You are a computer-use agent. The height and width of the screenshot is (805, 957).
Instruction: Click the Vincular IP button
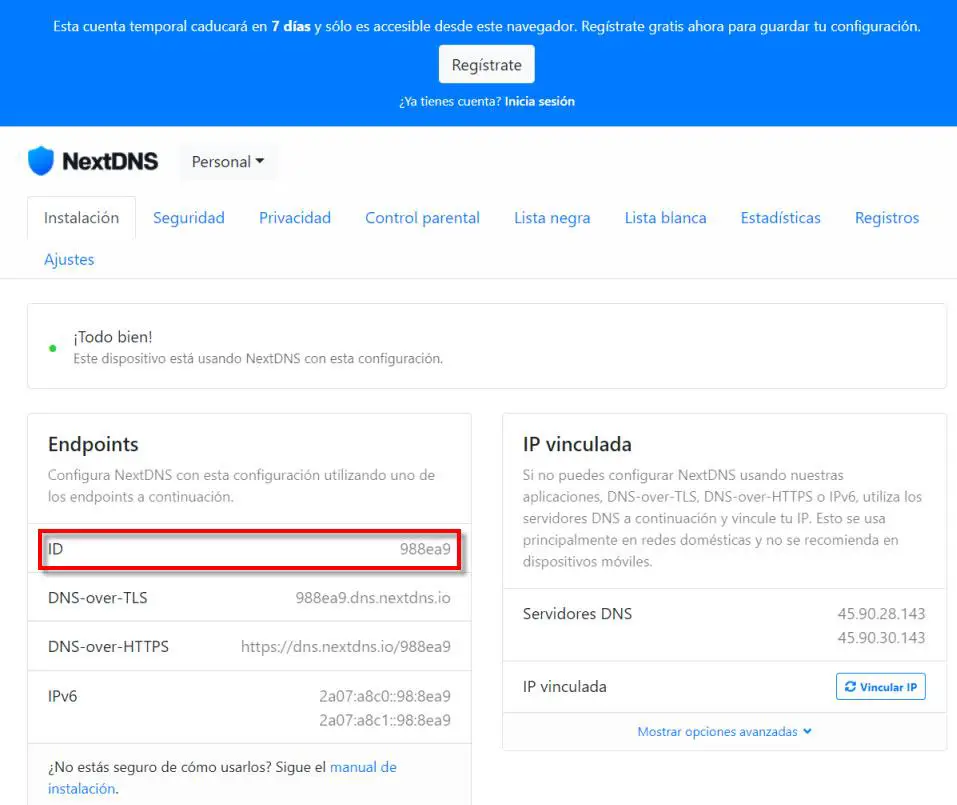(881, 687)
